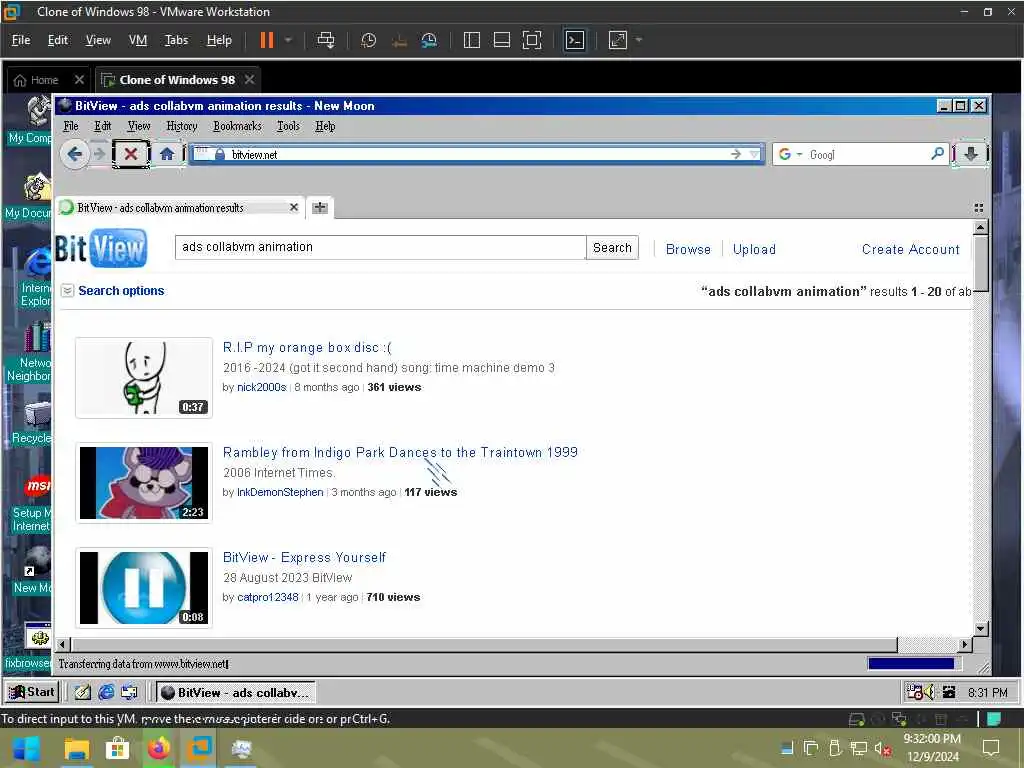Screen dimensions: 1024x768
Task: Open the VMware File menu
Action: 21,40
